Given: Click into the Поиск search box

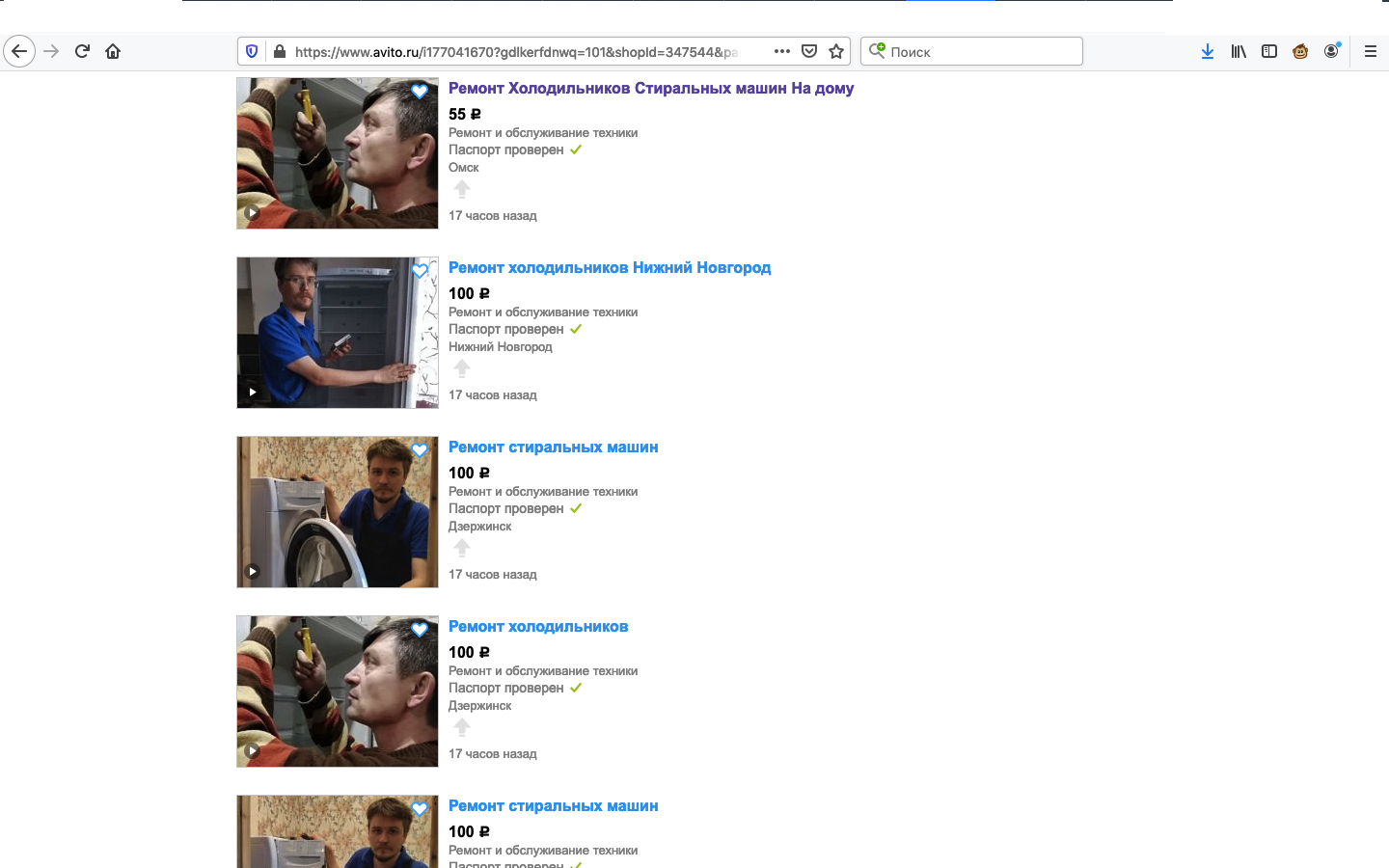Looking at the screenshot, I should (x=971, y=51).
